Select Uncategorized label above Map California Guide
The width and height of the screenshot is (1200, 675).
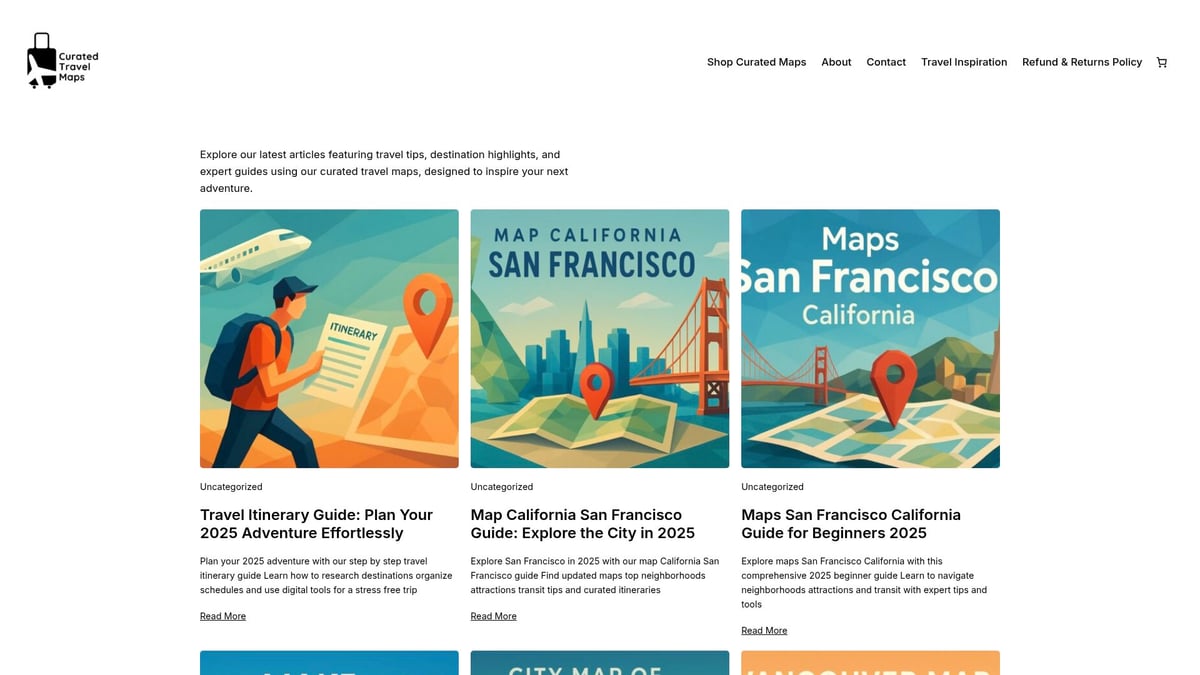coord(502,487)
